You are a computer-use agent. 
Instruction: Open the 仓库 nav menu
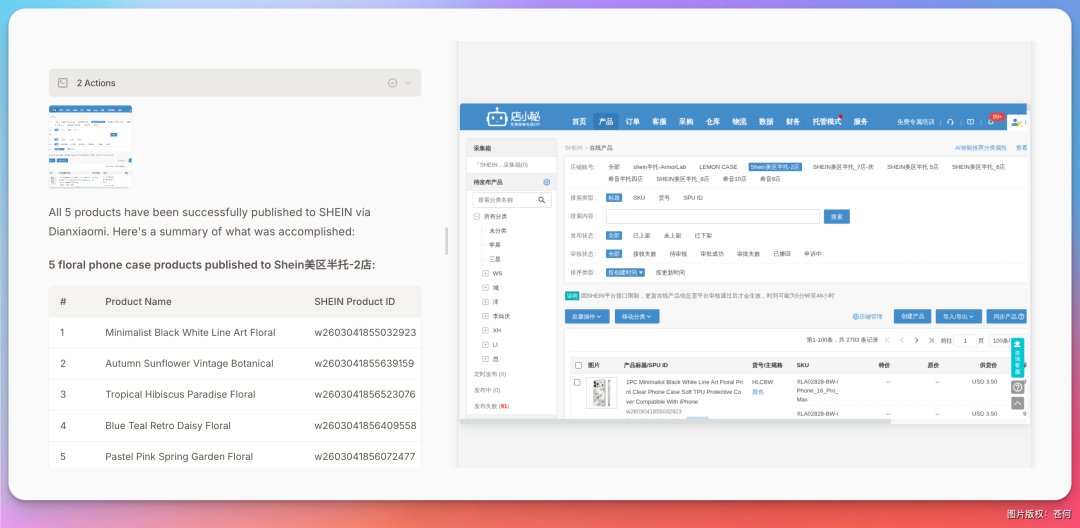(x=713, y=122)
